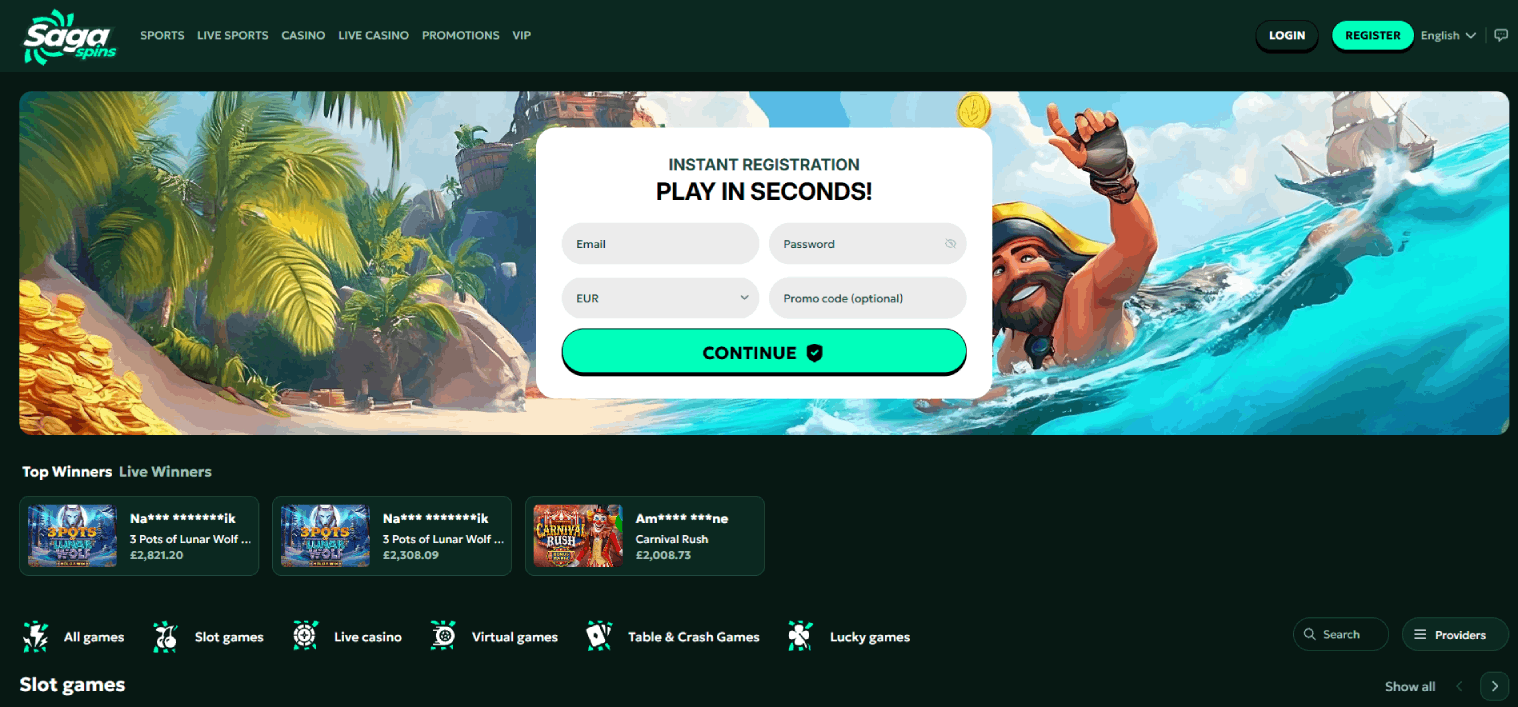Click the Show all link for slot games
This screenshot has width=1518, height=707.
[1410, 686]
